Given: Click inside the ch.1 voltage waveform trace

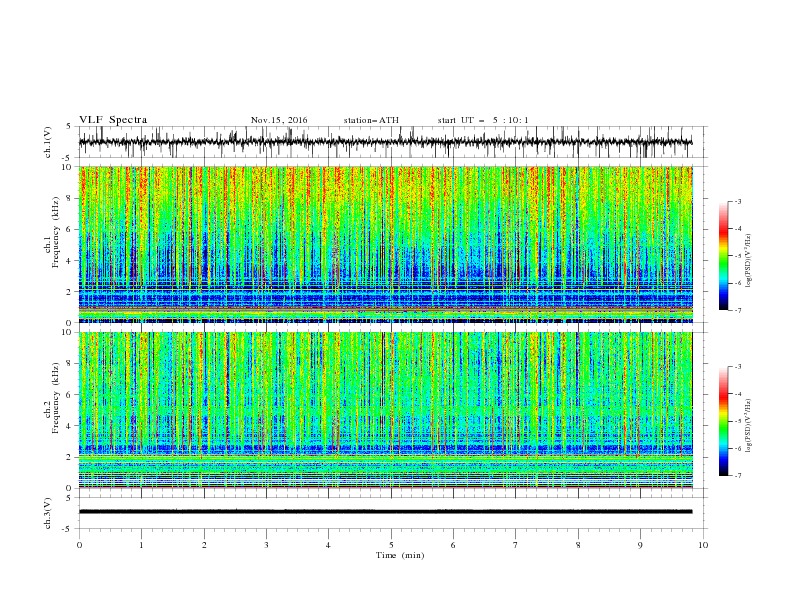Looking at the screenshot, I should coord(385,142).
